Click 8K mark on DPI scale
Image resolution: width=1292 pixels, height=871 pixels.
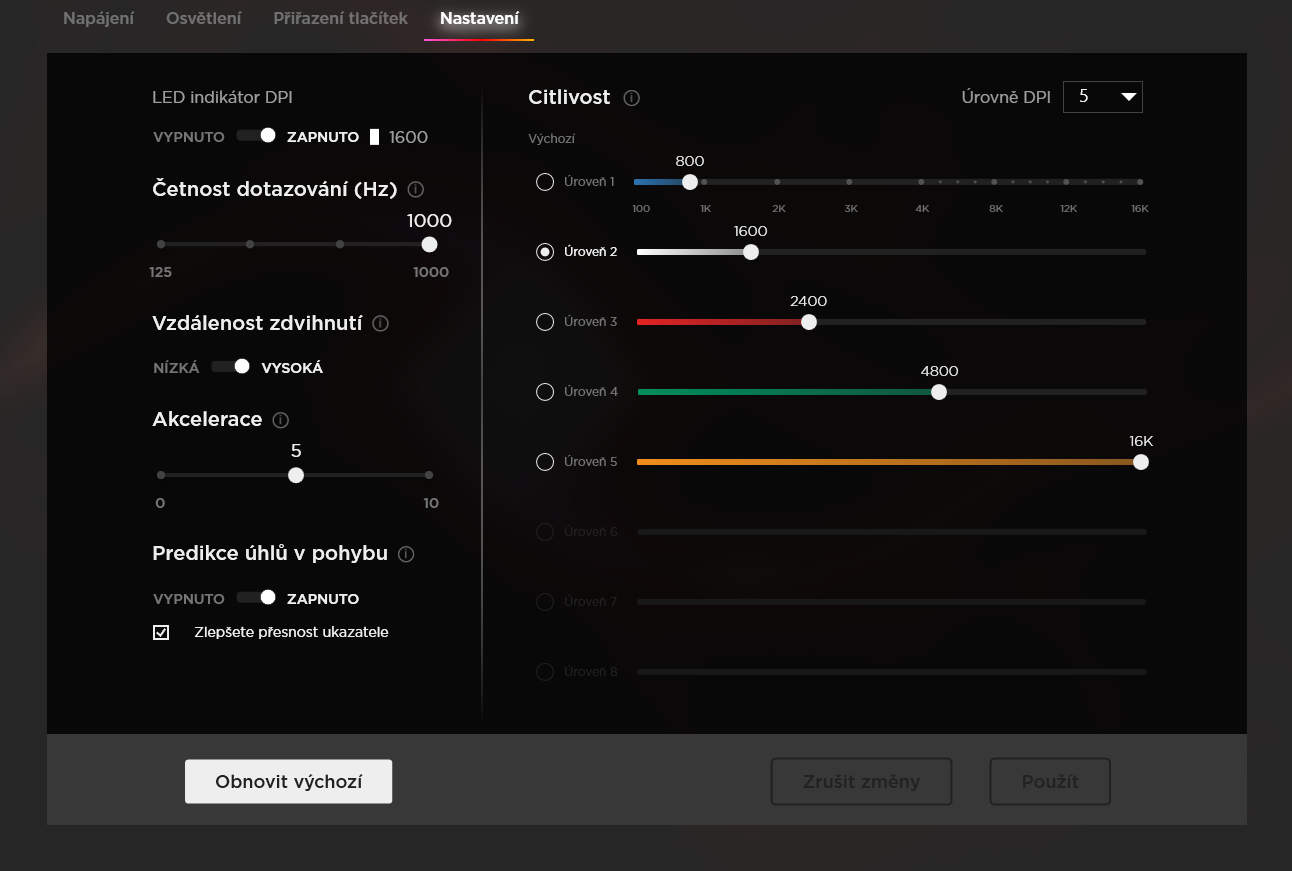[x=995, y=209]
